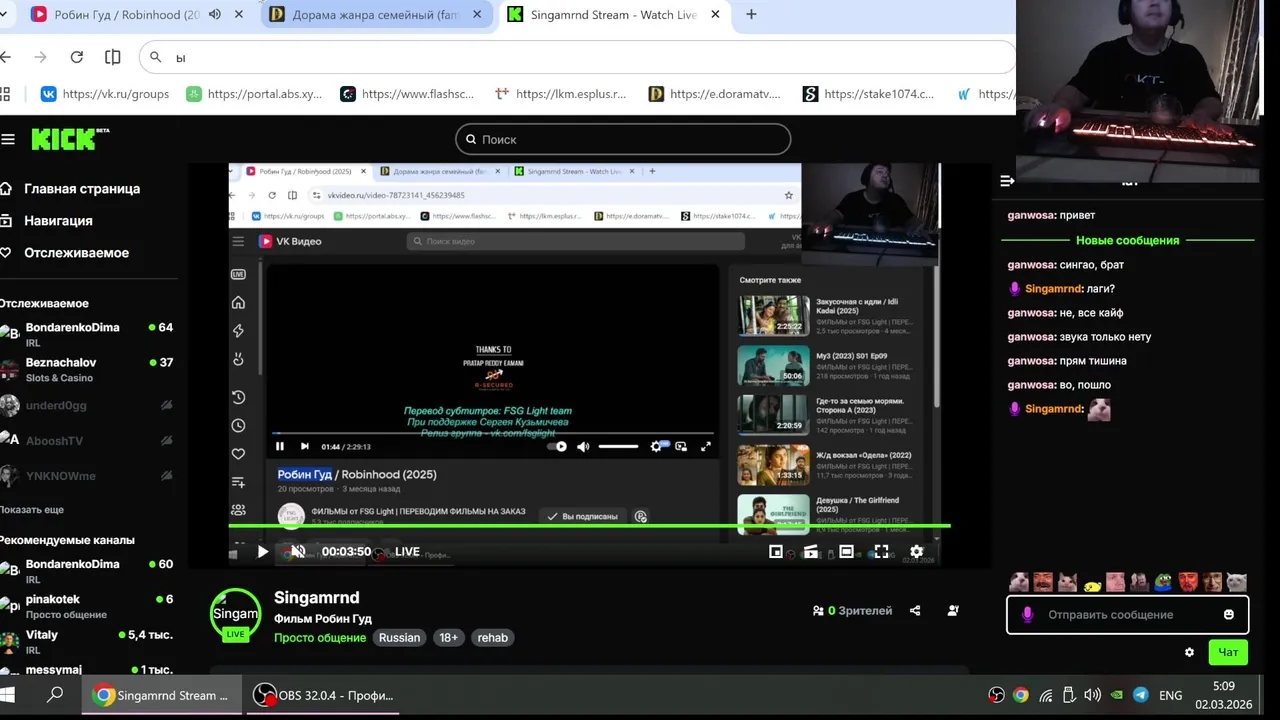The width and height of the screenshot is (1280, 720).
Task: Enter fullscreen on the Kick player
Action: 881,551
